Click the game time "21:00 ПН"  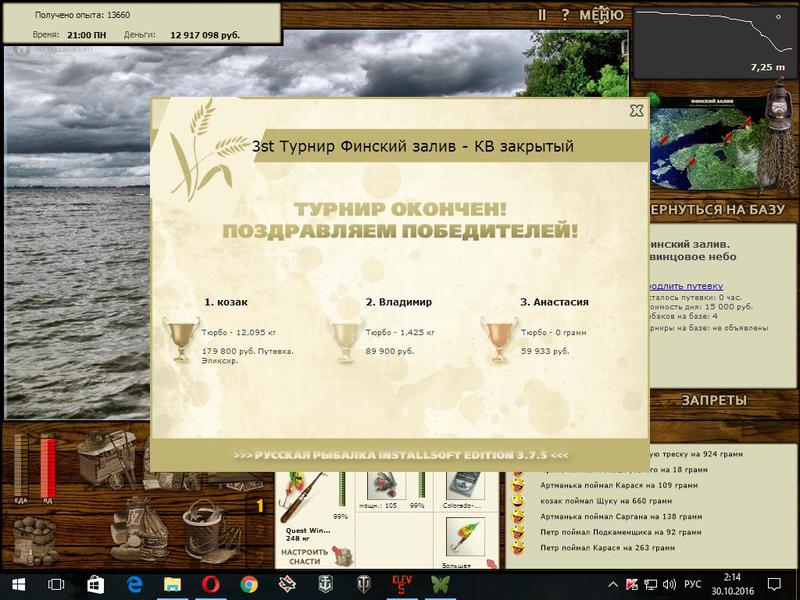click(x=87, y=35)
